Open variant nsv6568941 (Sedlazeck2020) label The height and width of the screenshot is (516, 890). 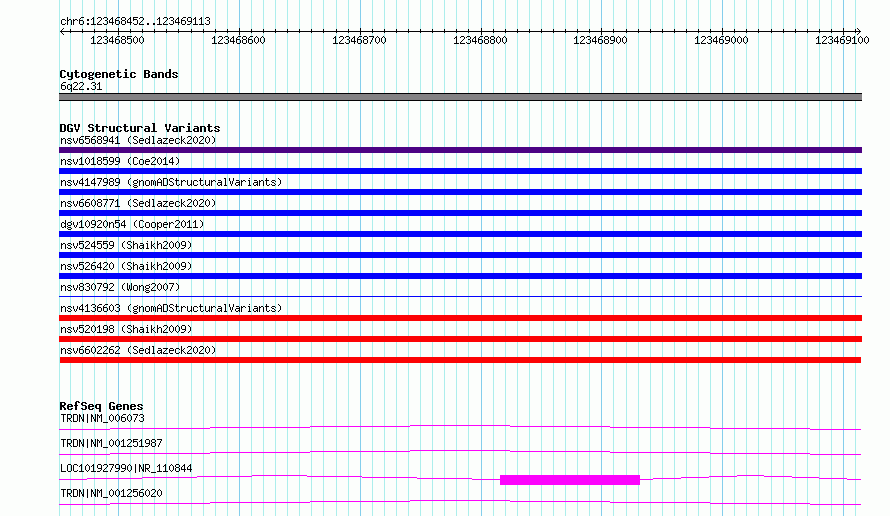click(x=138, y=140)
